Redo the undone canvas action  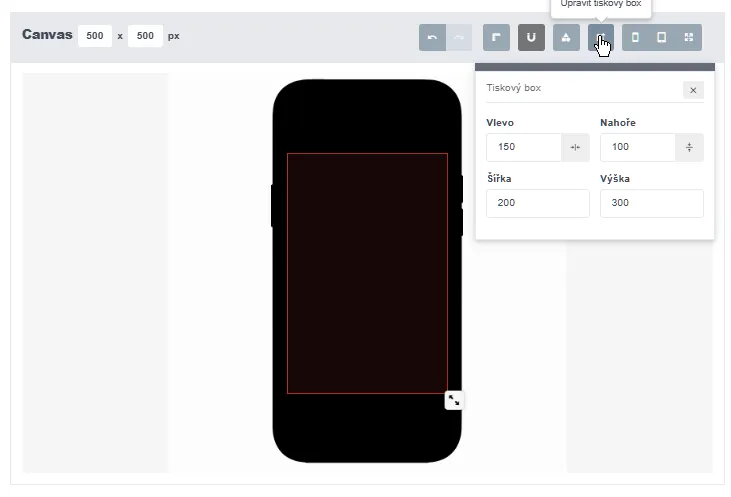coord(459,37)
